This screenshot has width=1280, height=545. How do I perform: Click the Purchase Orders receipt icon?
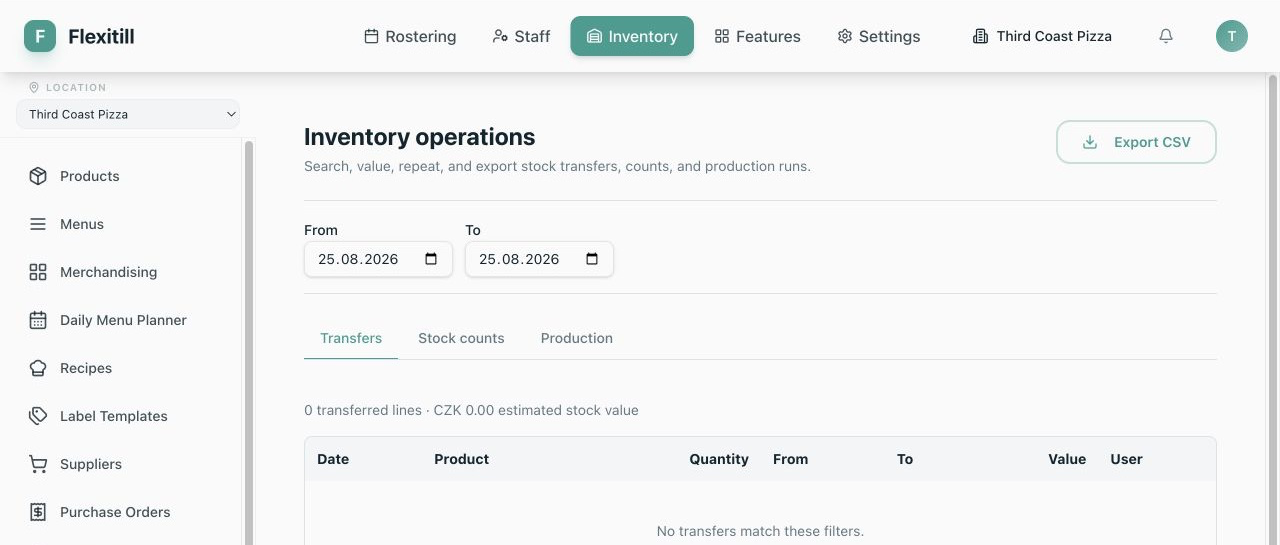38,512
